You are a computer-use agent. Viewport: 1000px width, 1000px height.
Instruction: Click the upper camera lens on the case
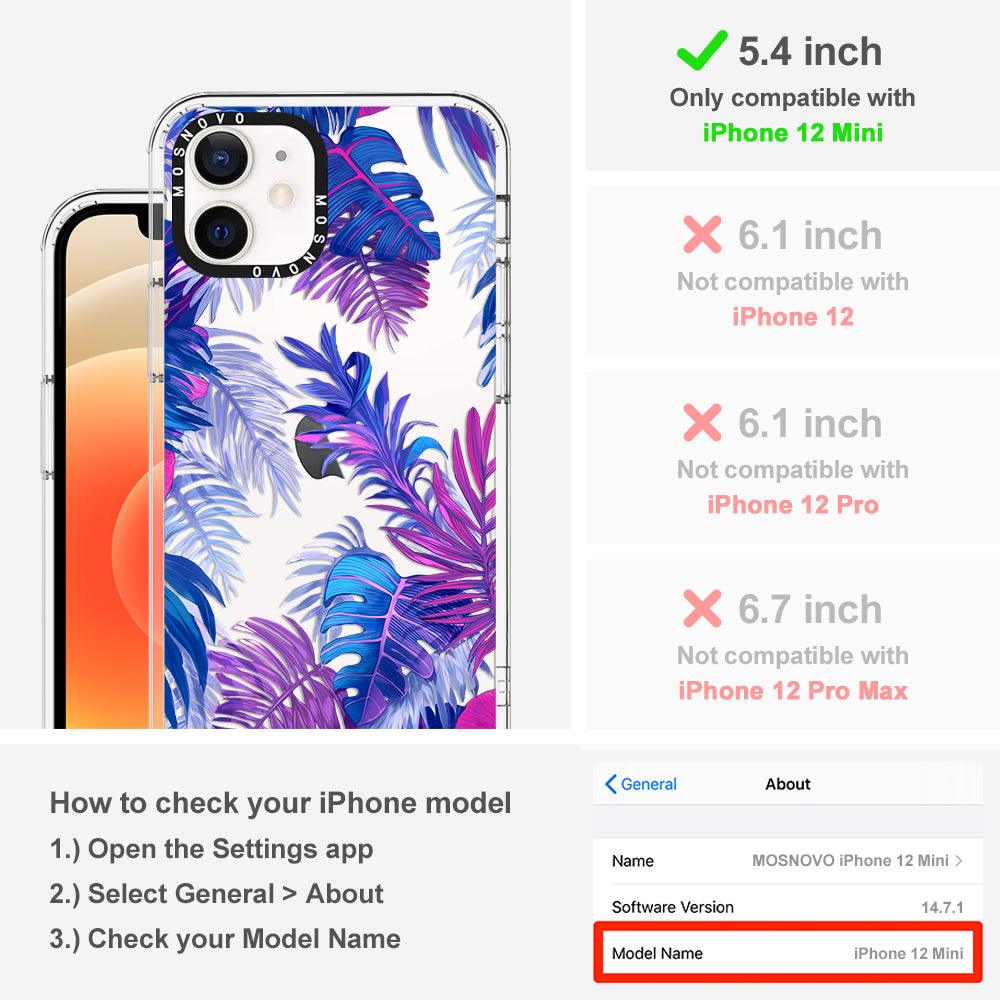(x=221, y=159)
